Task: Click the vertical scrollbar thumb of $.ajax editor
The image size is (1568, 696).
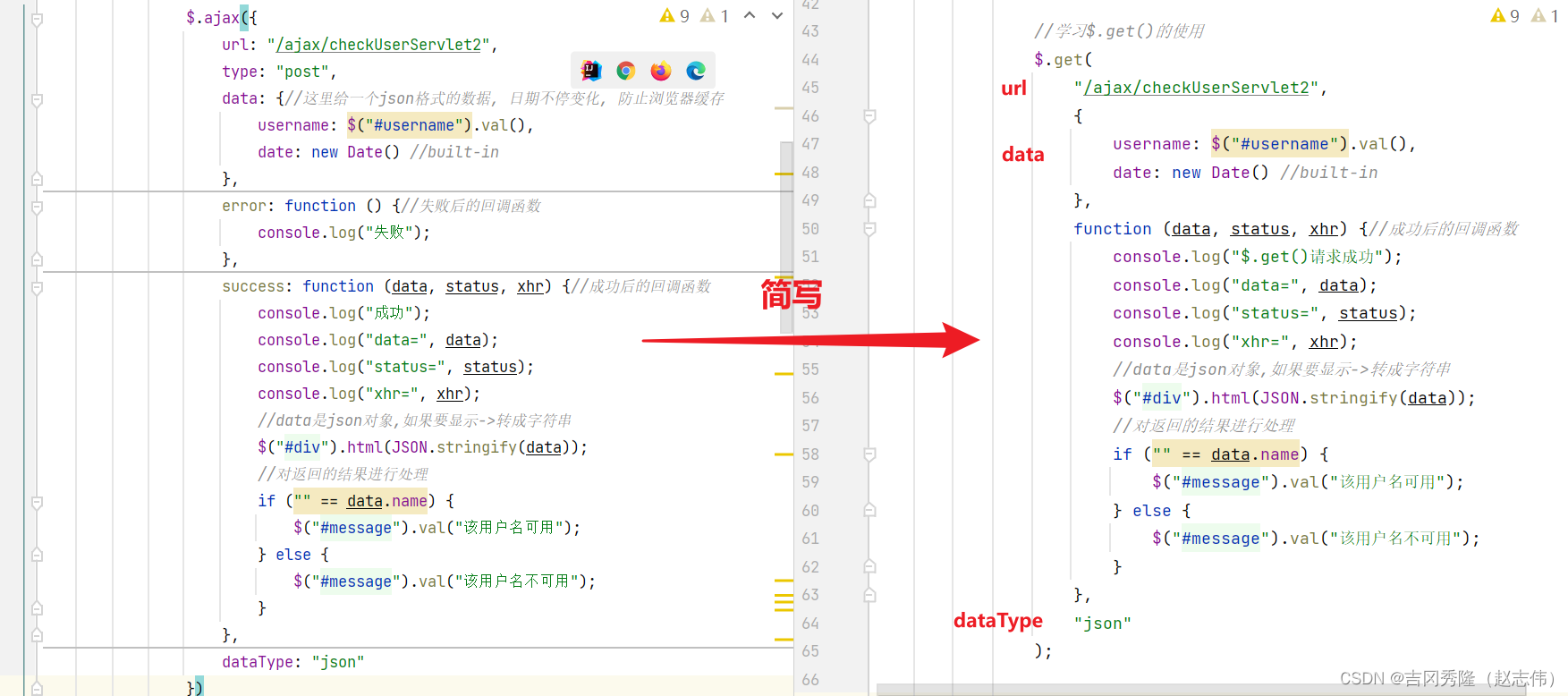Action: click(786, 237)
